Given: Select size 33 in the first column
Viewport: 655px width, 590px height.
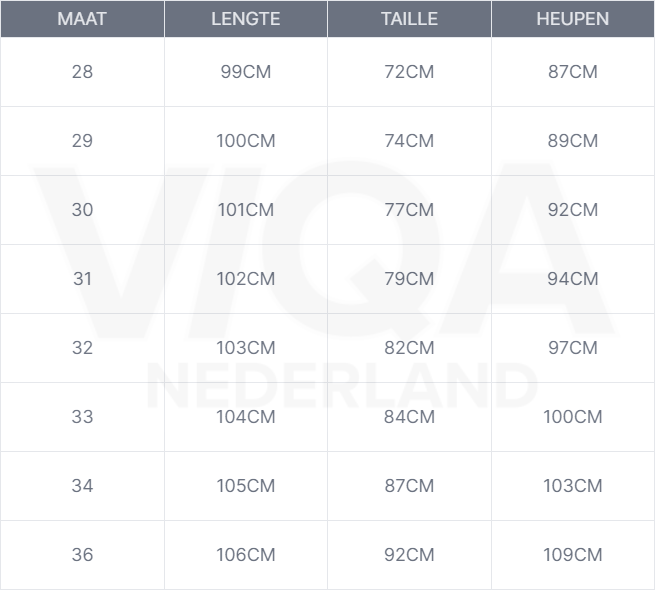Looking at the screenshot, I should (82, 417).
